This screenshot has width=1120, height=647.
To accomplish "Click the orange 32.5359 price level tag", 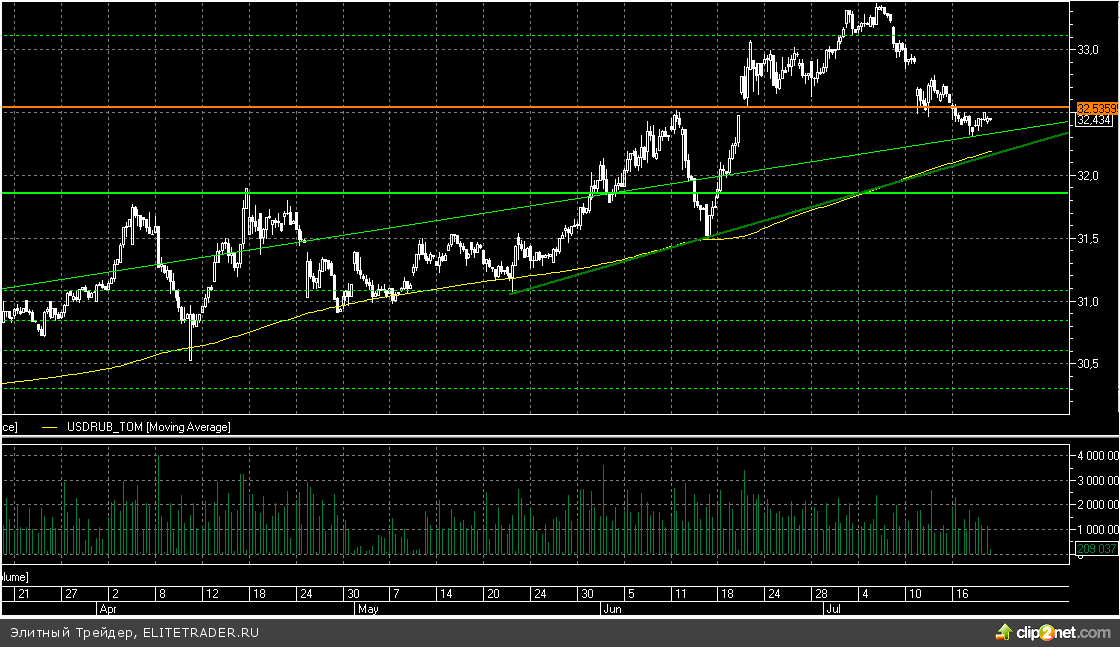I will pyautogui.click(x=1096, y=107).
